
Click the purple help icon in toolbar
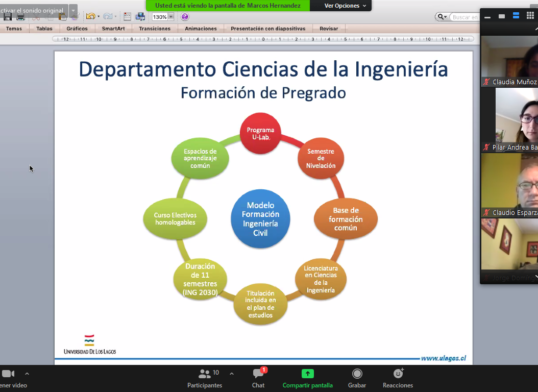pyautogui.click(x=185, y=16)
